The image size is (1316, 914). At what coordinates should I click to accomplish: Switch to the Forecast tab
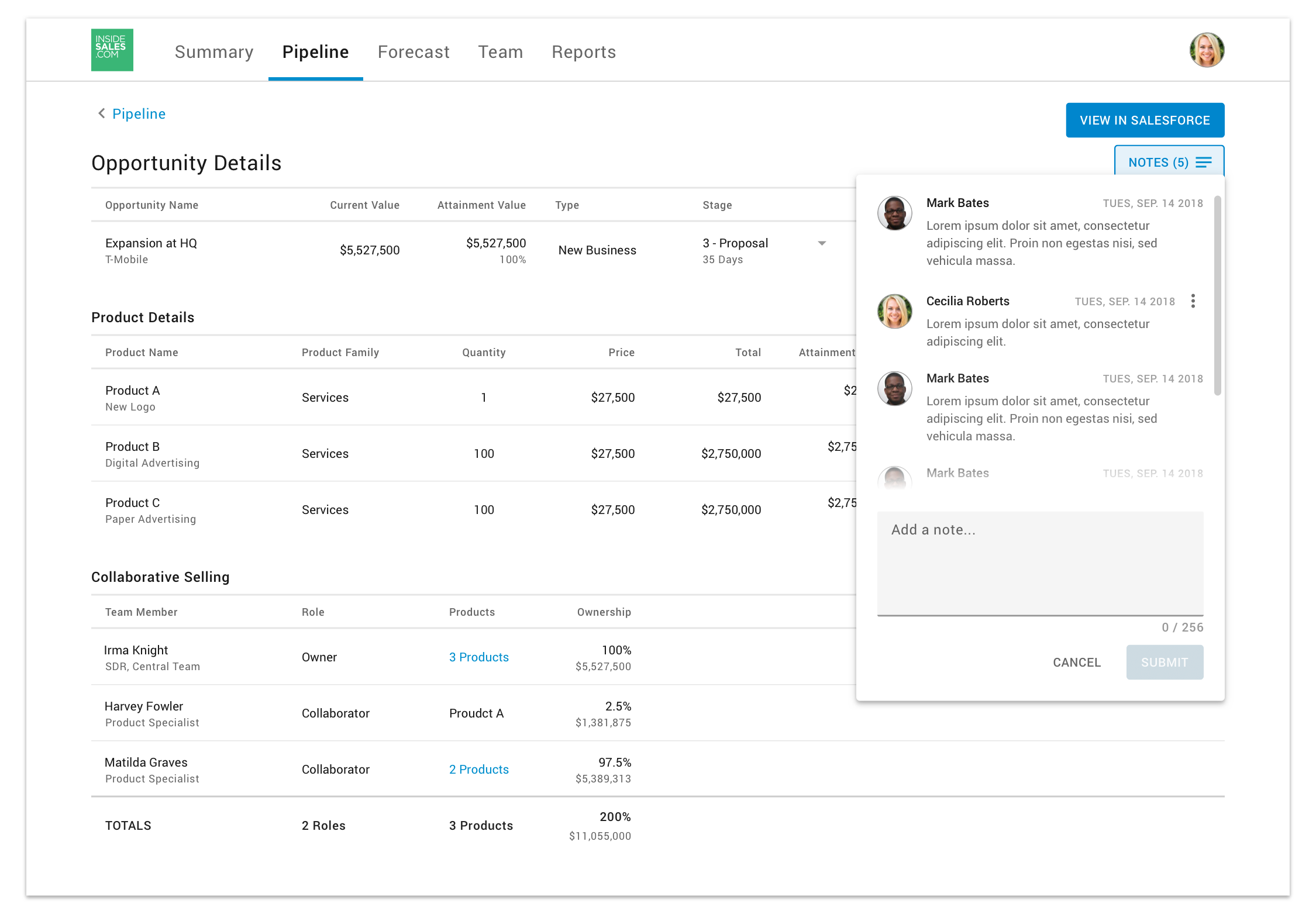tap(414, 52)
